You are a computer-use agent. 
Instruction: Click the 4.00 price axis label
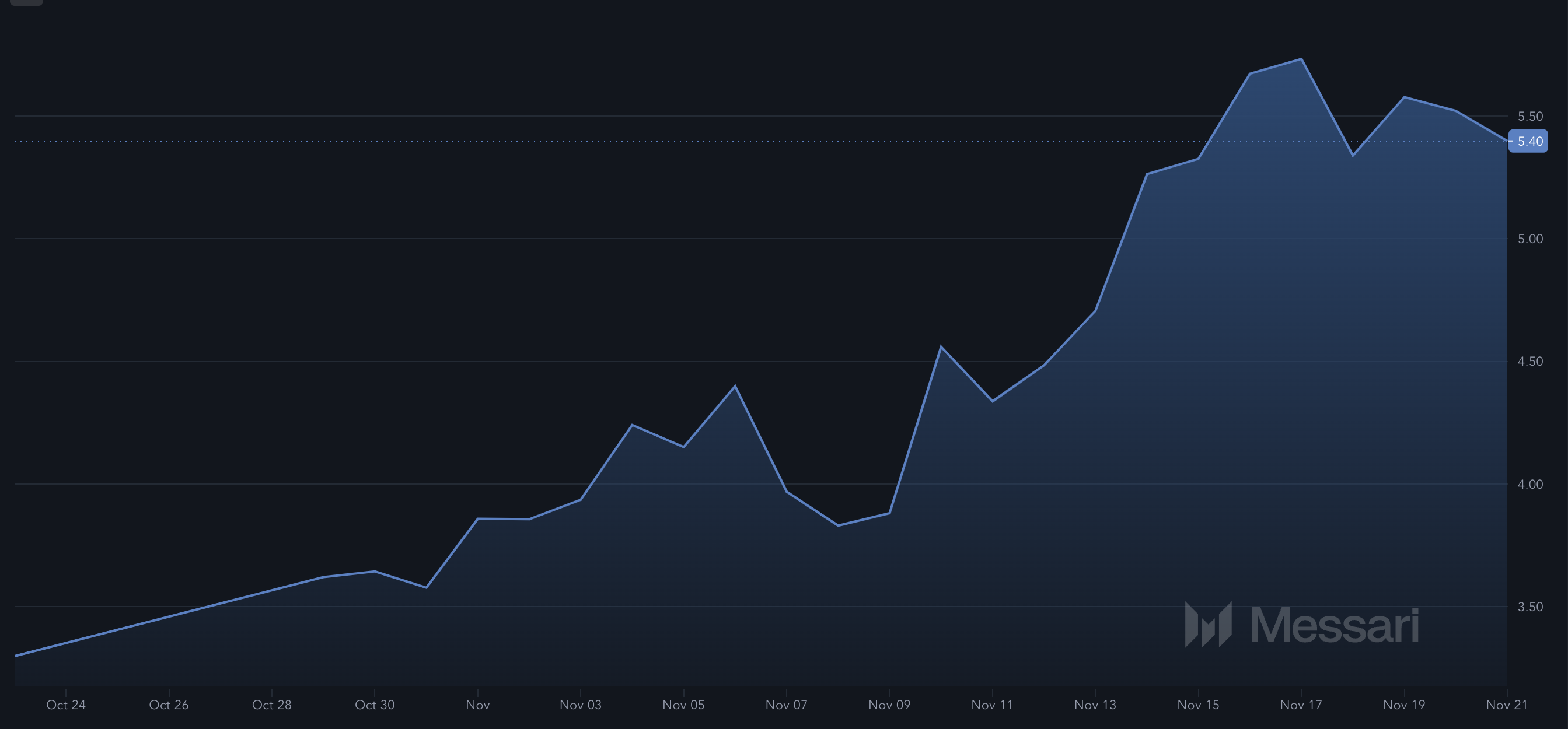coord(1529,485)
